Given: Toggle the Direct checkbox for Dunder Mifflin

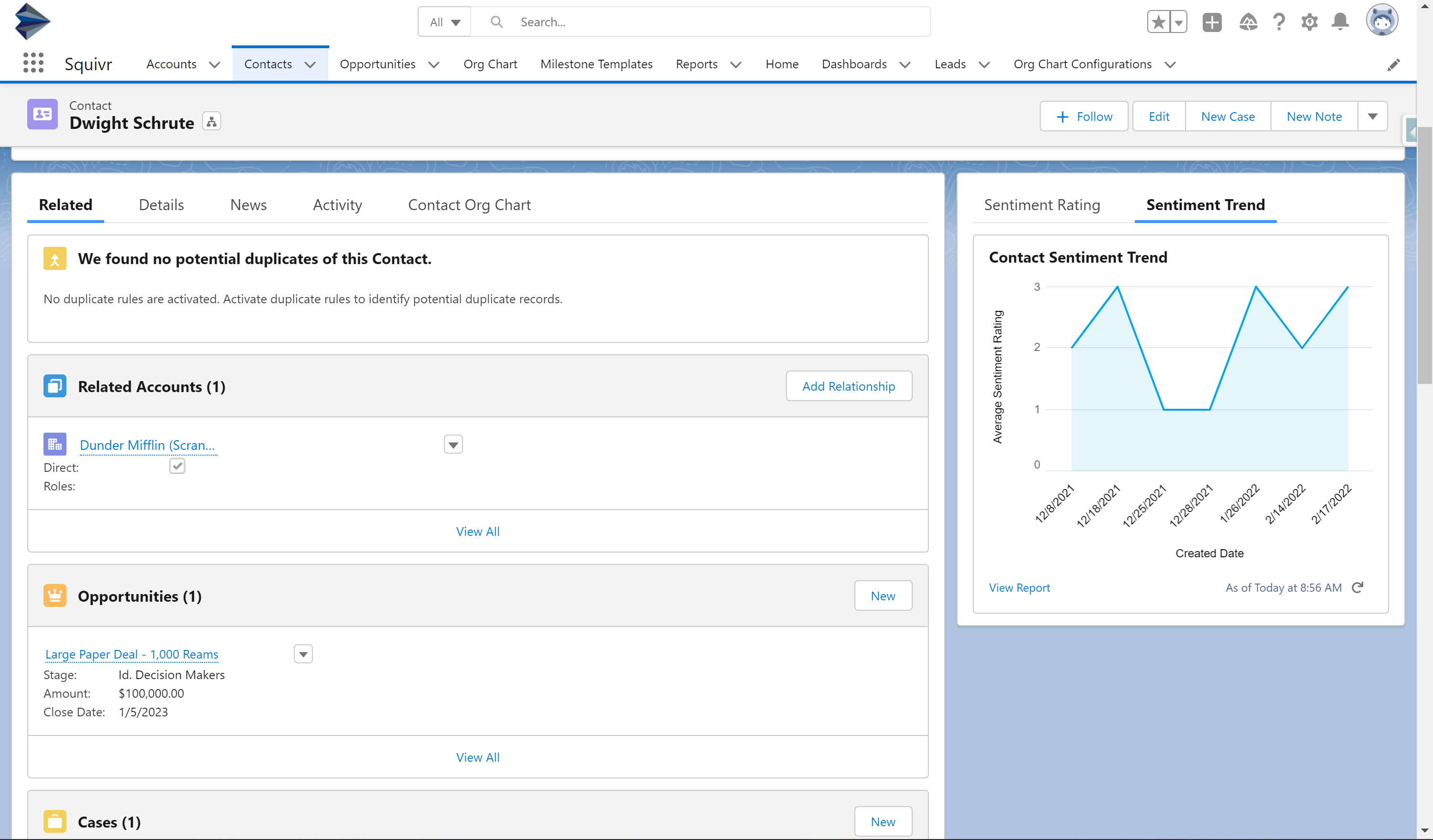Looking at the screenshot, I should pos(177,467).
